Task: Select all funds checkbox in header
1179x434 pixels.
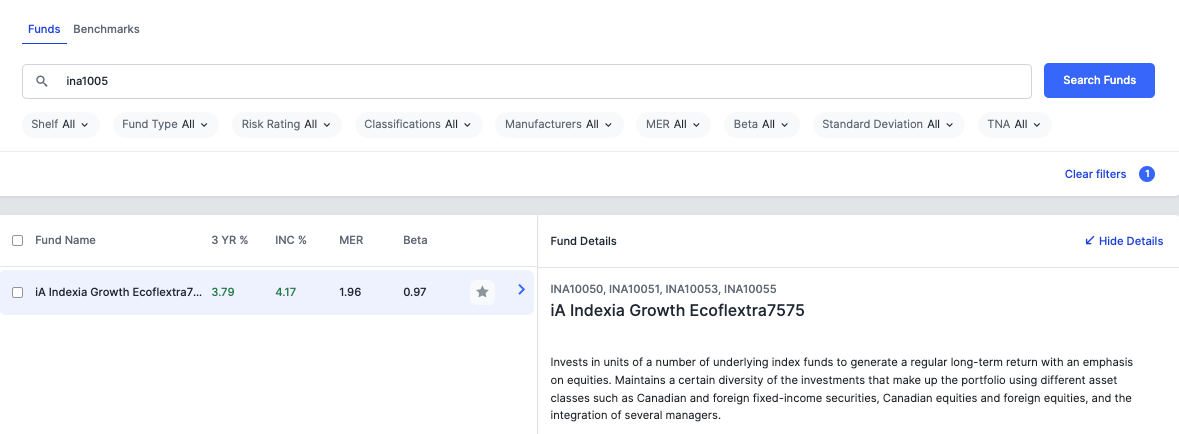Action: tap(17, 241)
